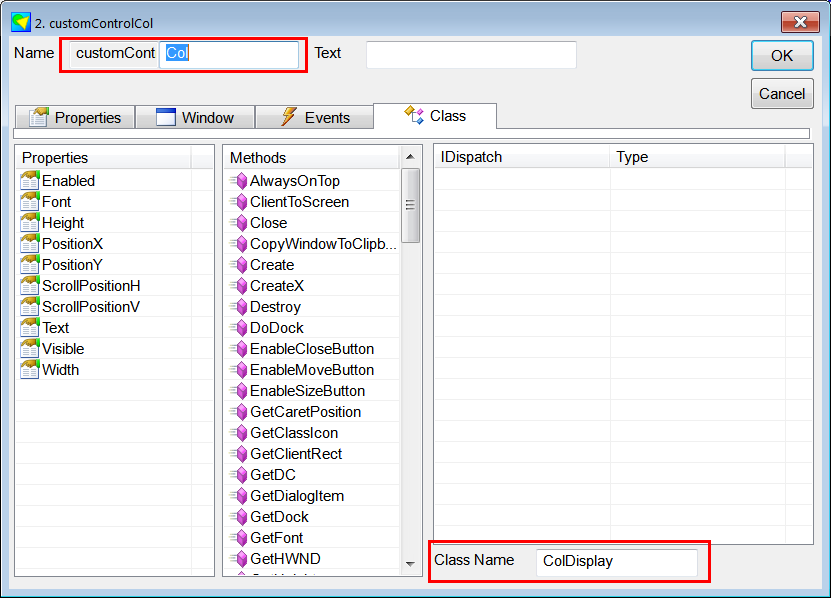This screenshot has width=831, height=598.
Task: Select the GetDC method text
Action: [272, 475]
